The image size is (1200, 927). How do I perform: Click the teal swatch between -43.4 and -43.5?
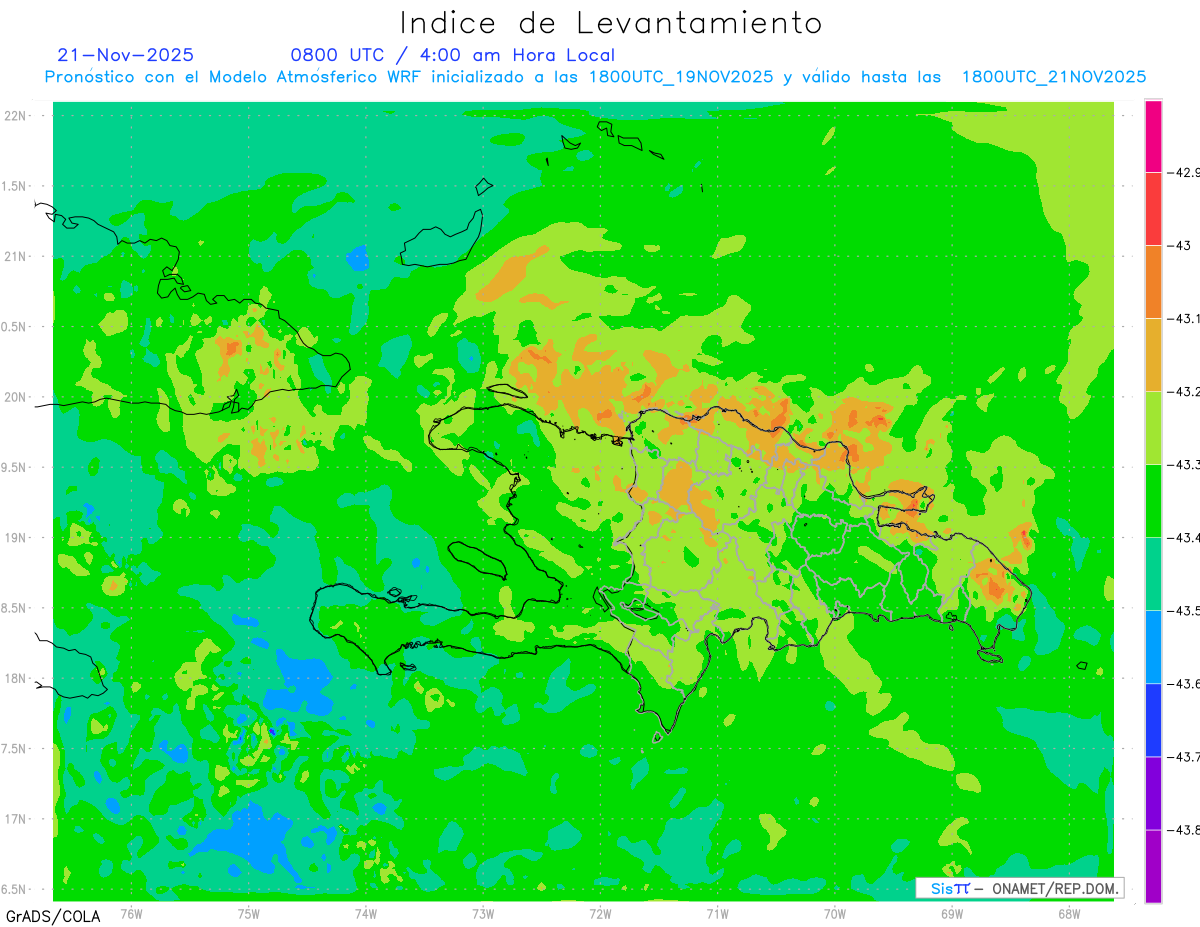coord(1153,574)
